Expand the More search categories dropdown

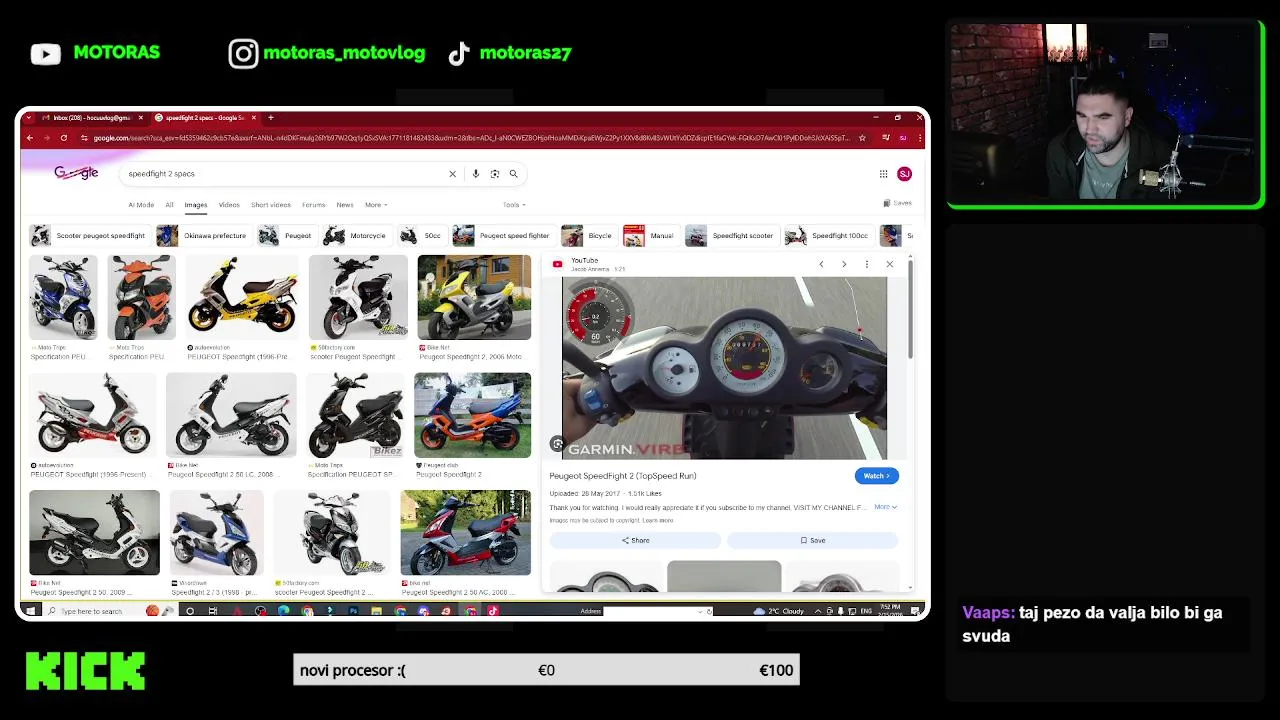[376, 205]
